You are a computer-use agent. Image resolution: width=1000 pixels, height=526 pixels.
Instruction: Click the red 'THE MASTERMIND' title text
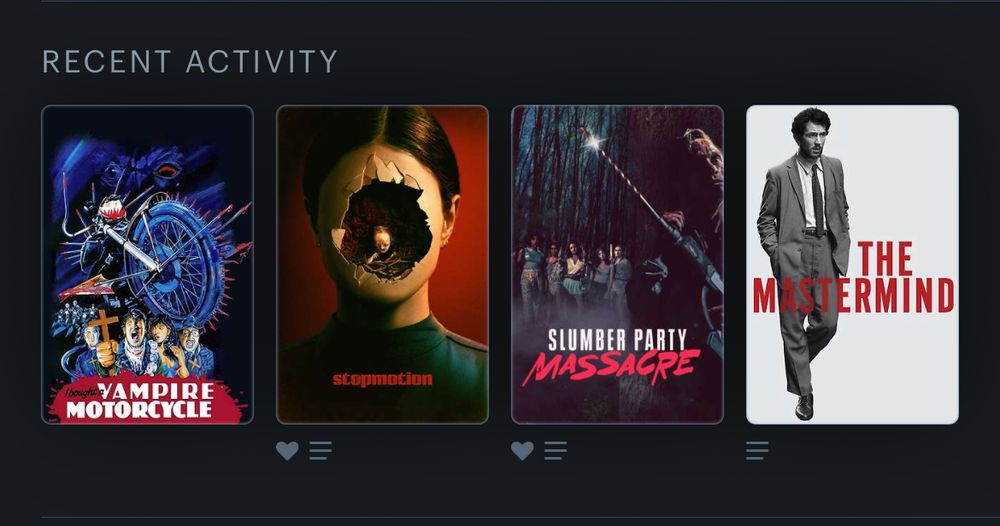[x=853, y=277]
